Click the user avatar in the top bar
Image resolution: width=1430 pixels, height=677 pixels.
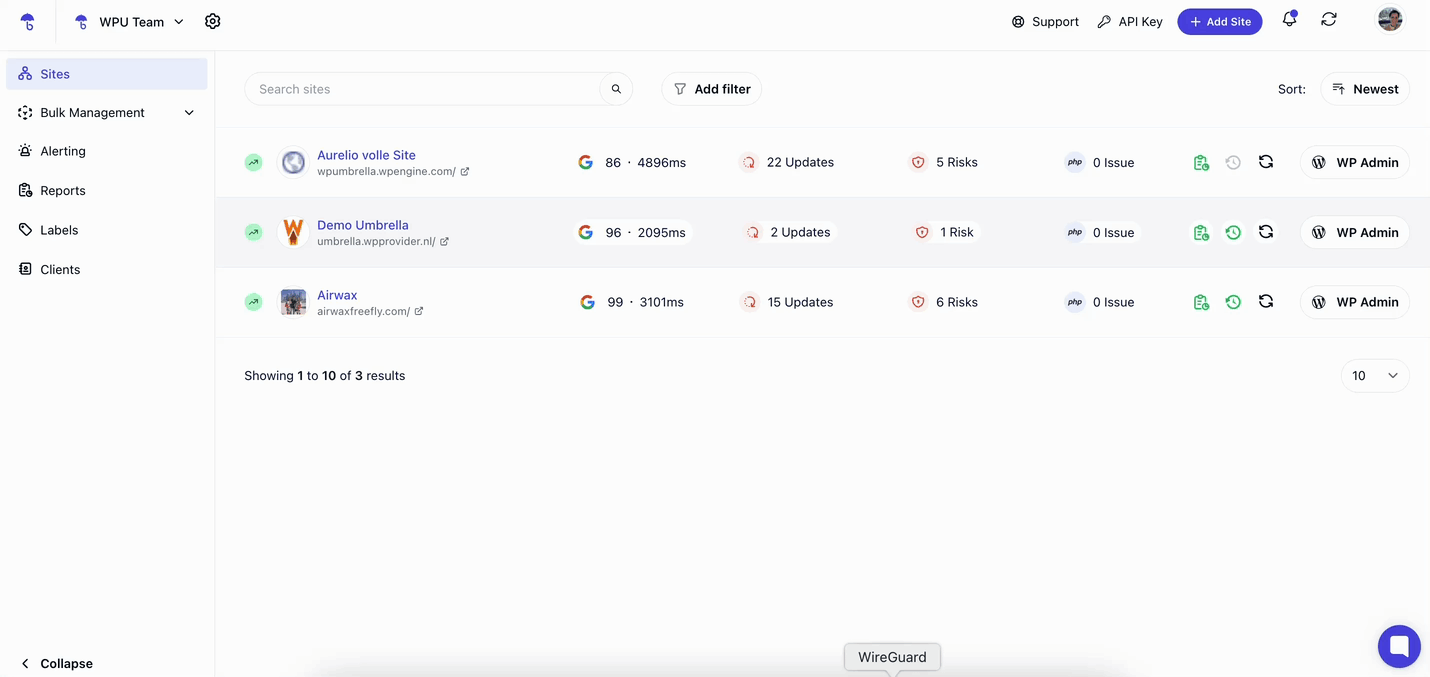point(1390,20)
